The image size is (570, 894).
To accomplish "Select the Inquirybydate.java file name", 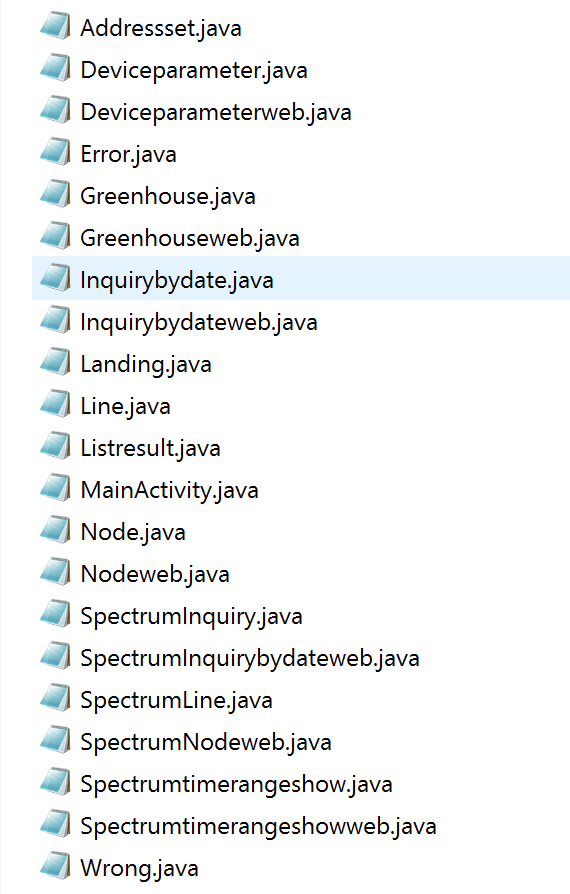I will pos(177,281).
